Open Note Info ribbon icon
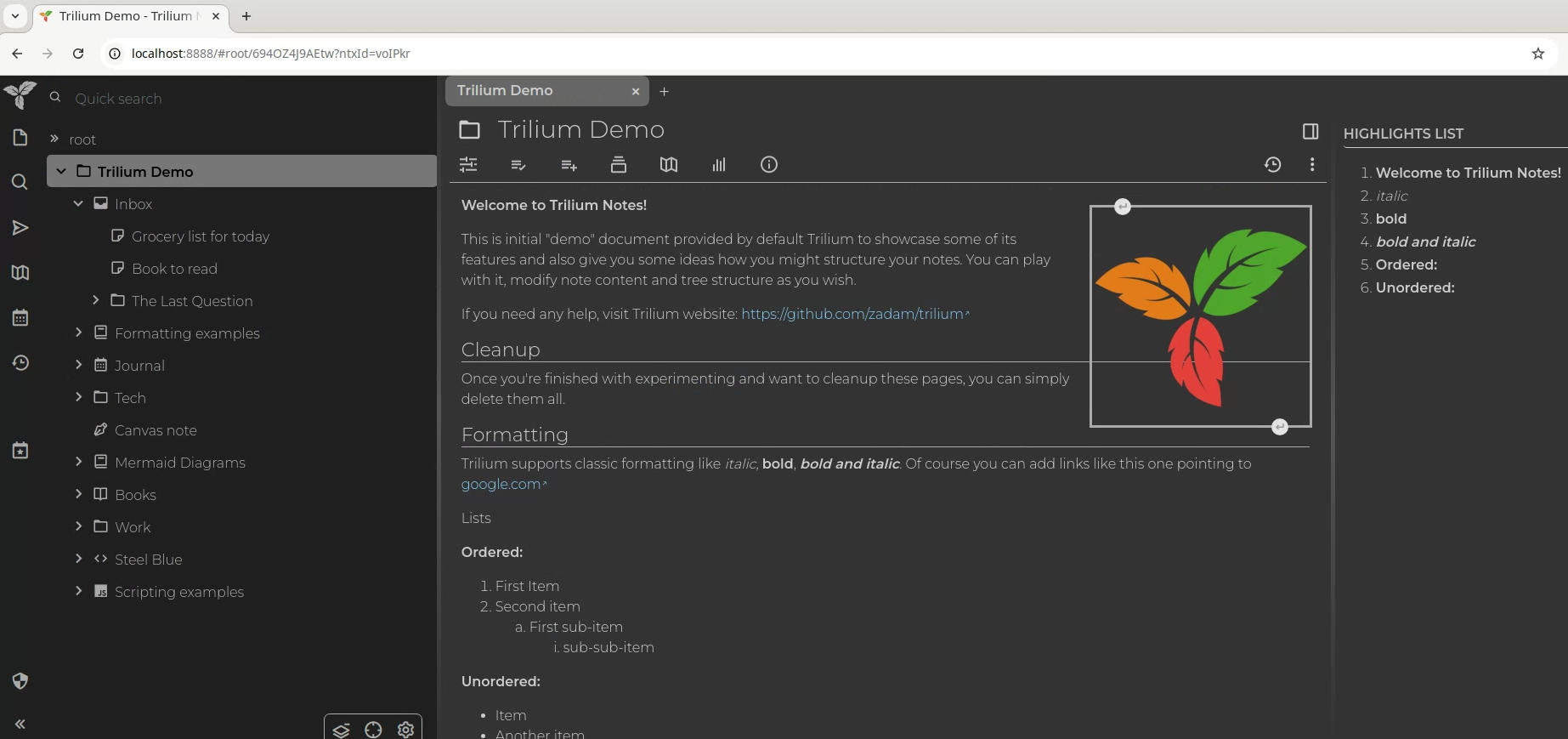 [769, 165]
